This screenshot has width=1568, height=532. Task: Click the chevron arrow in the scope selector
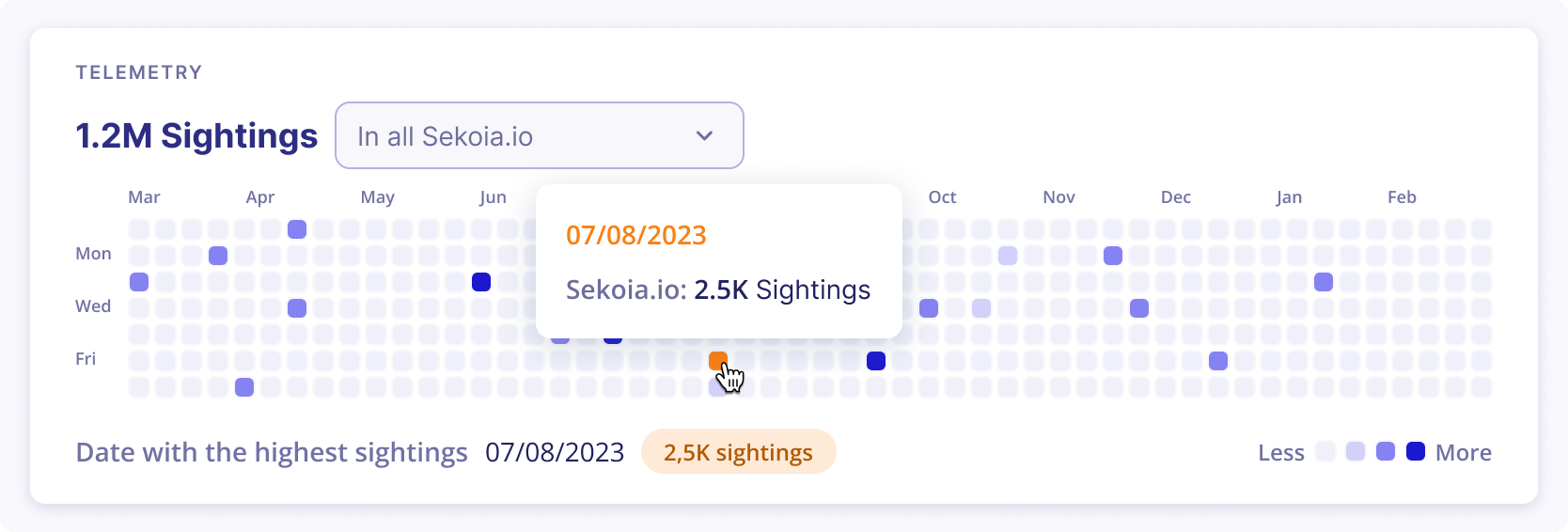tap(704, 136)
